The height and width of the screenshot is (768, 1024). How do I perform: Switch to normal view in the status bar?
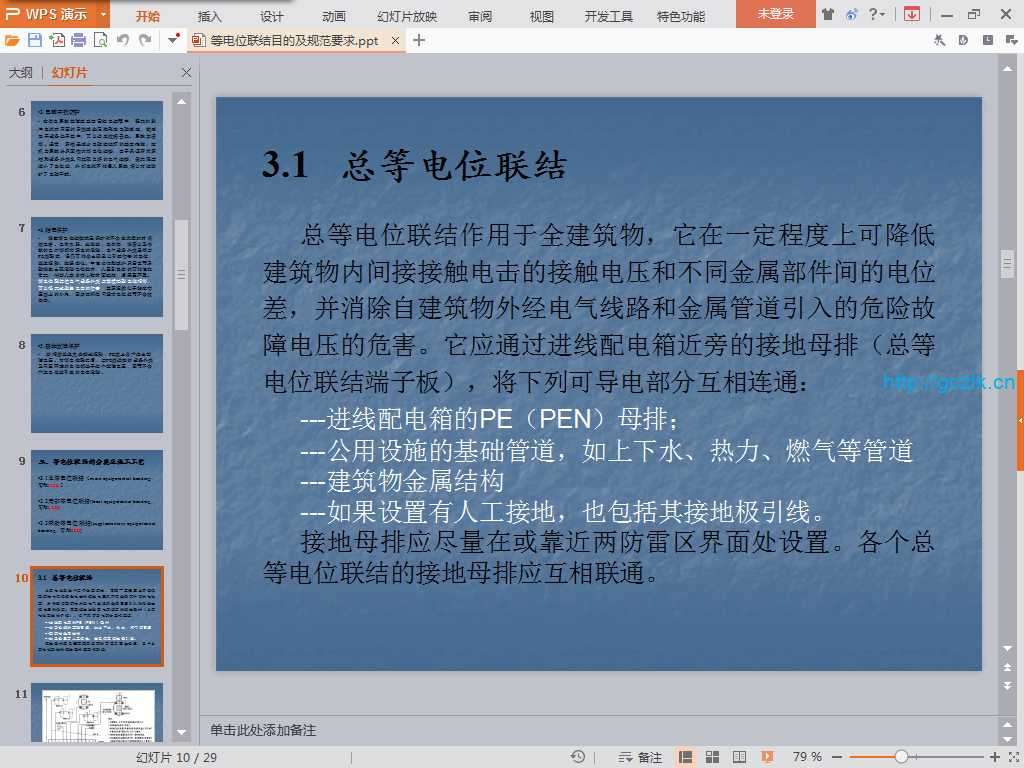click(x=686, y=757)
